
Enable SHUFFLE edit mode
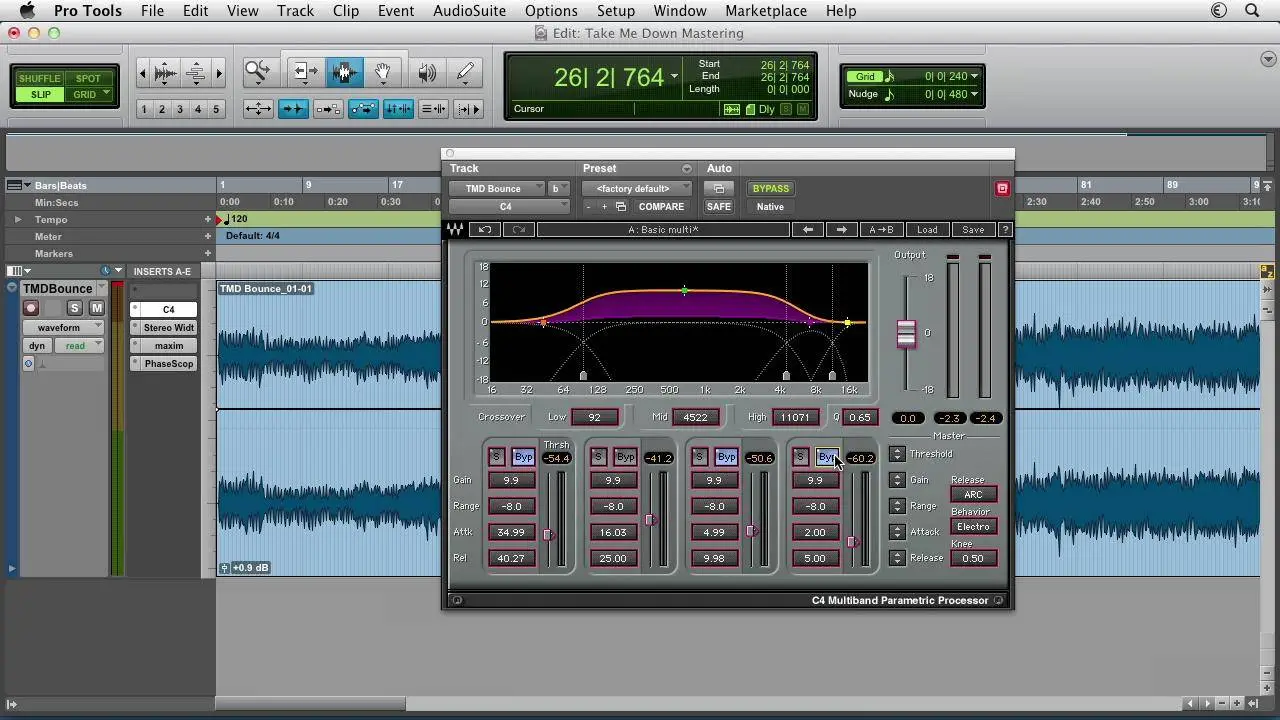[40, 78]
